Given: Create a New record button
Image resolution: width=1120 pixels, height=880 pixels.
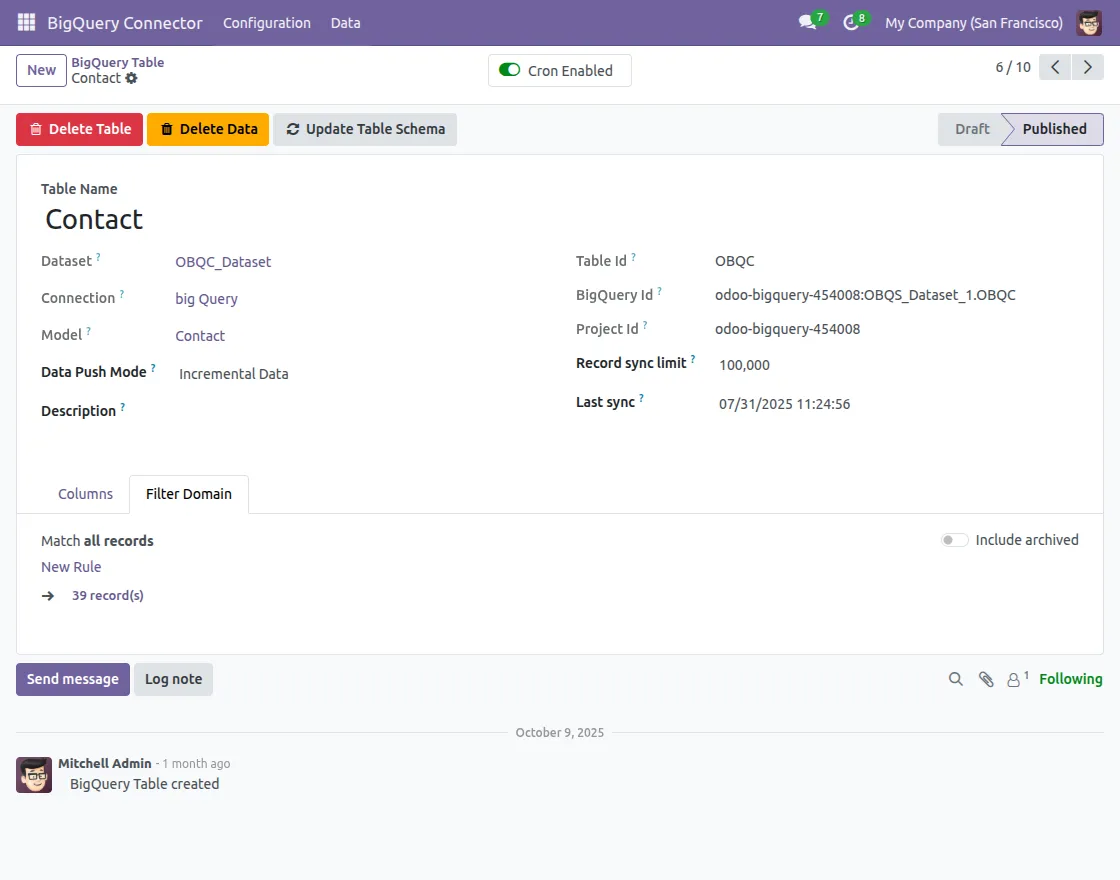Looking at the screenshot, I should tap(41, 70).
